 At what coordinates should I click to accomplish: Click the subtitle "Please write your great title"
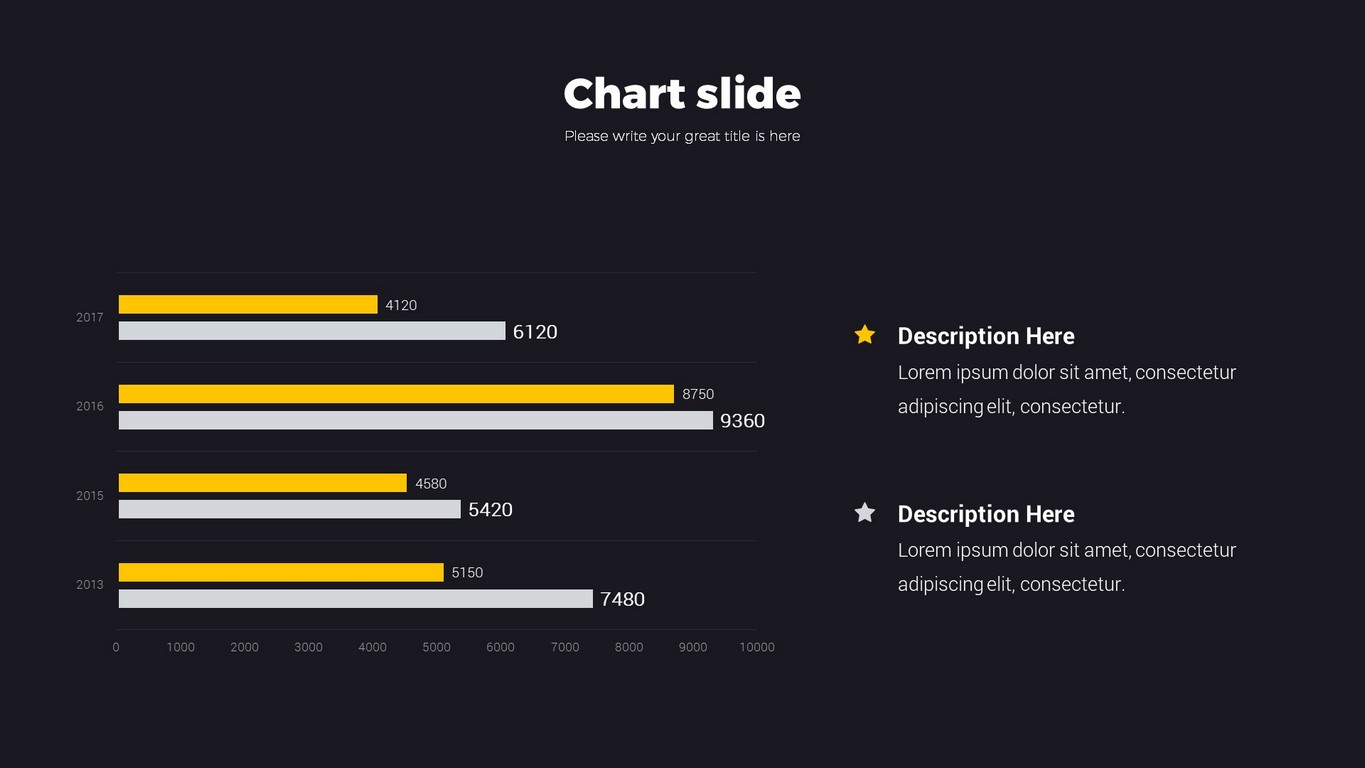(x=682, y=136)
